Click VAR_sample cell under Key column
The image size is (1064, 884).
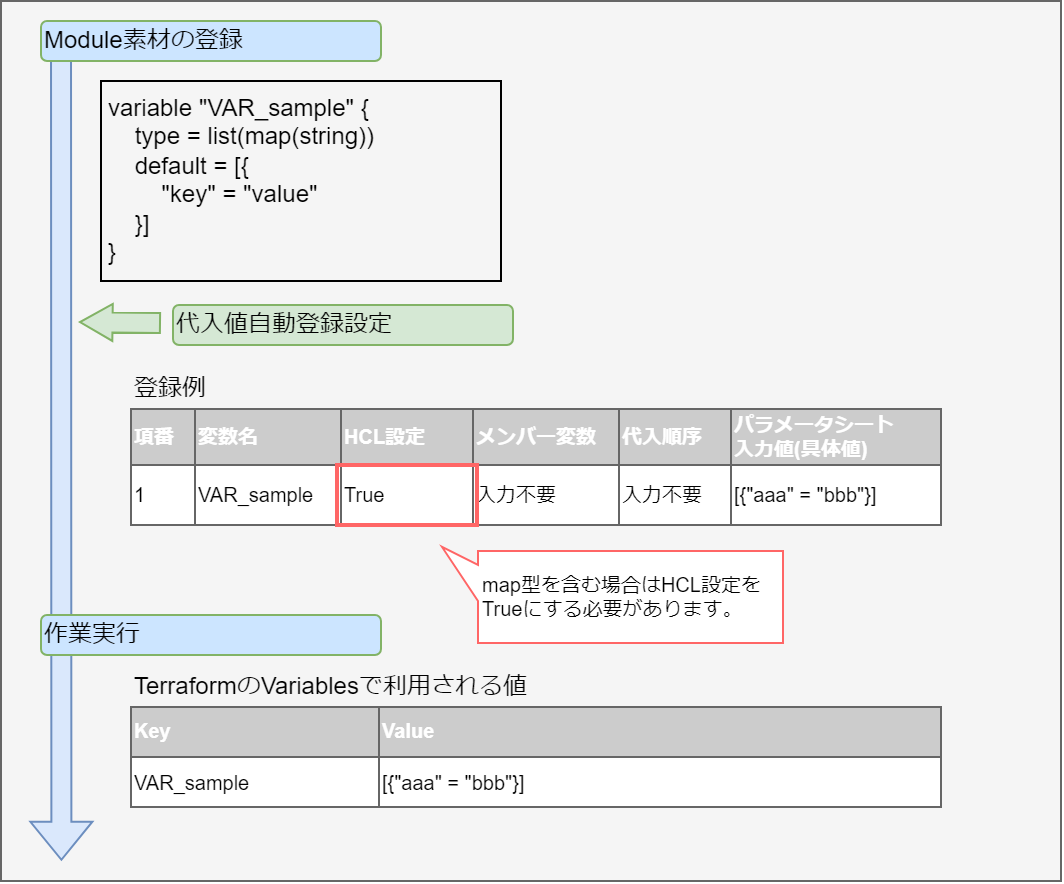254,783
